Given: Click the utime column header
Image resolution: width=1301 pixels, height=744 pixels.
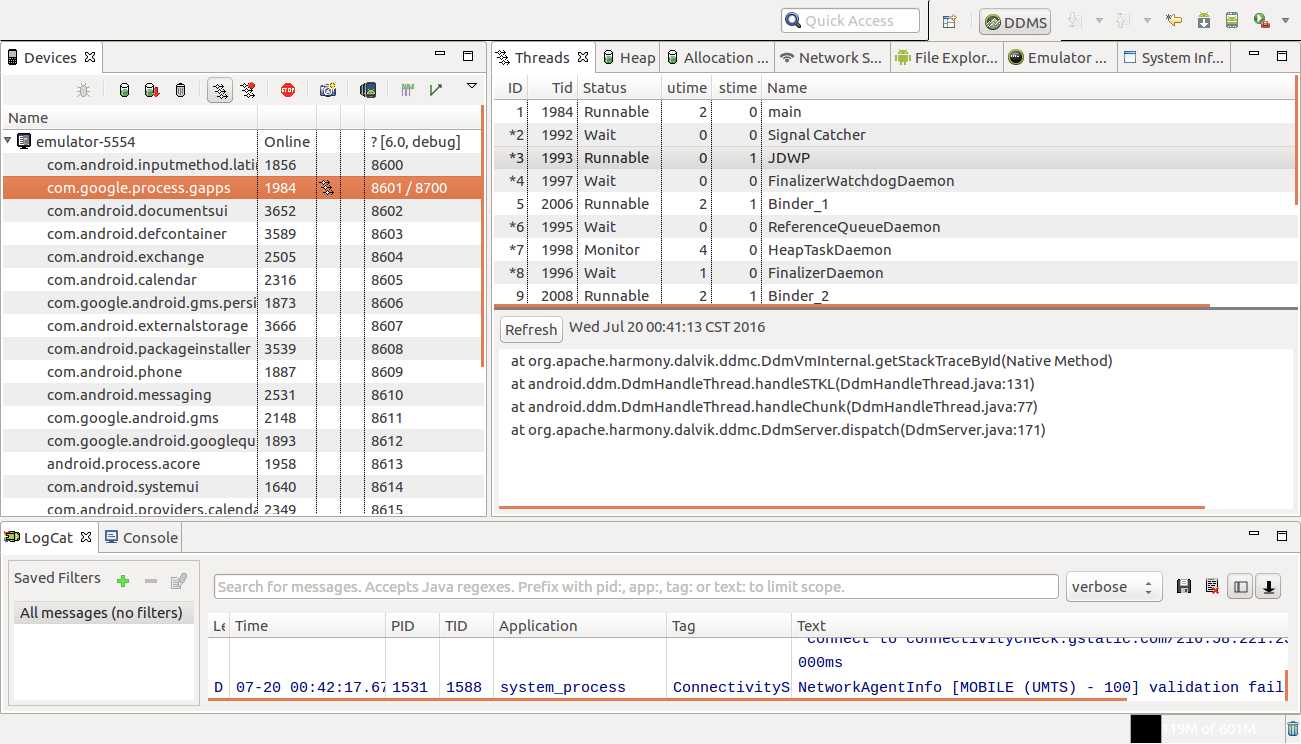Looking at the screenshot, I should [686, 88].
